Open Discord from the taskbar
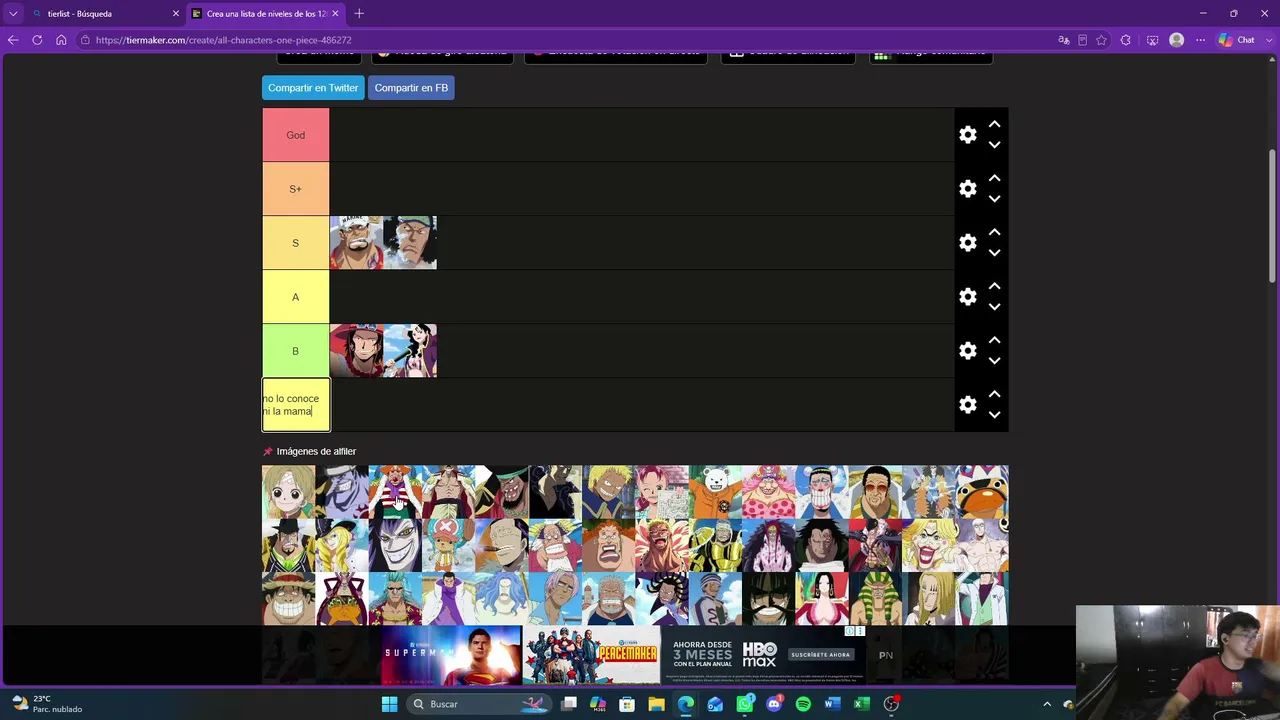This screenshot has width=1280, height=720. pos(774,704)
